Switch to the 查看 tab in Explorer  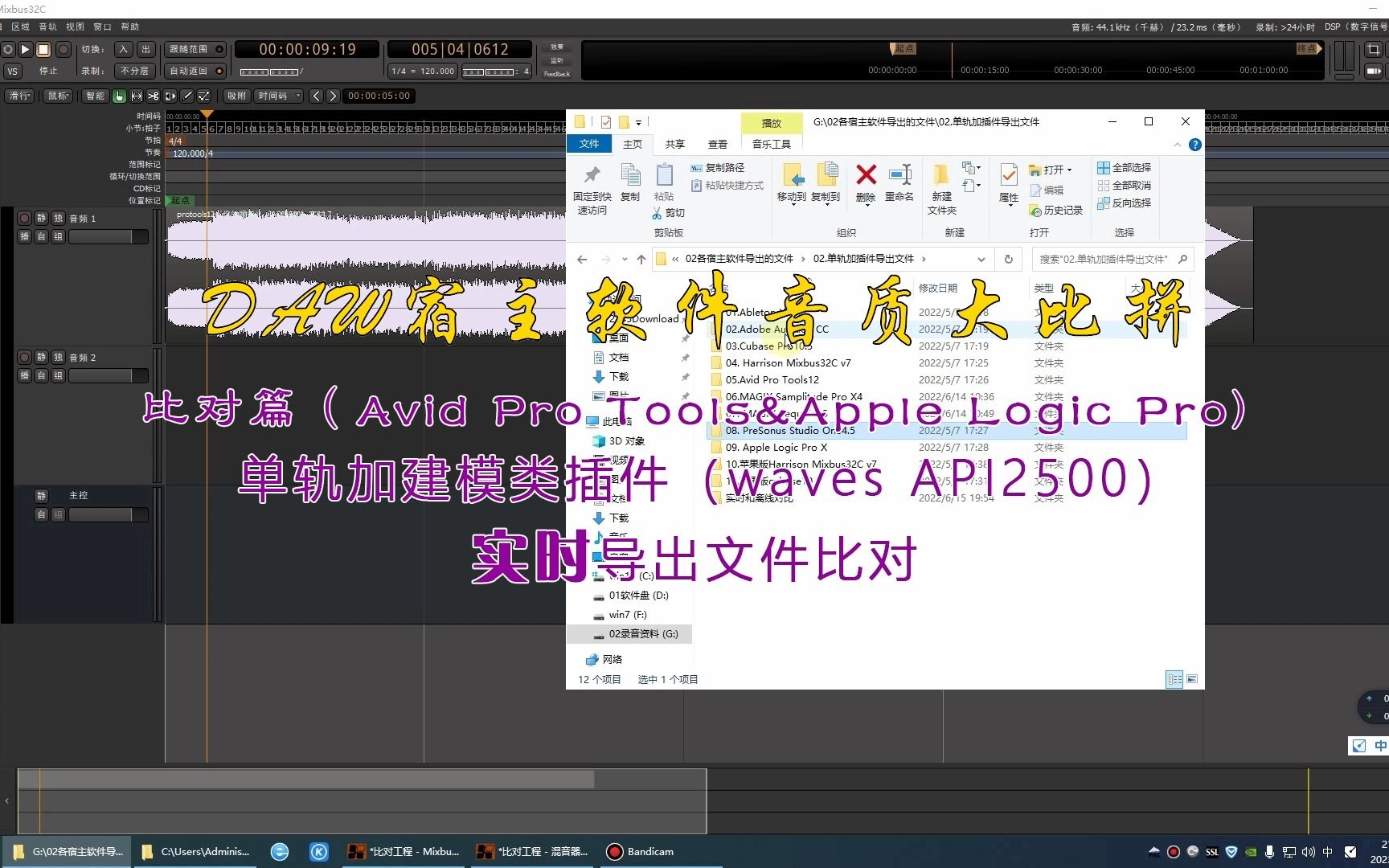tap(718, 145)
